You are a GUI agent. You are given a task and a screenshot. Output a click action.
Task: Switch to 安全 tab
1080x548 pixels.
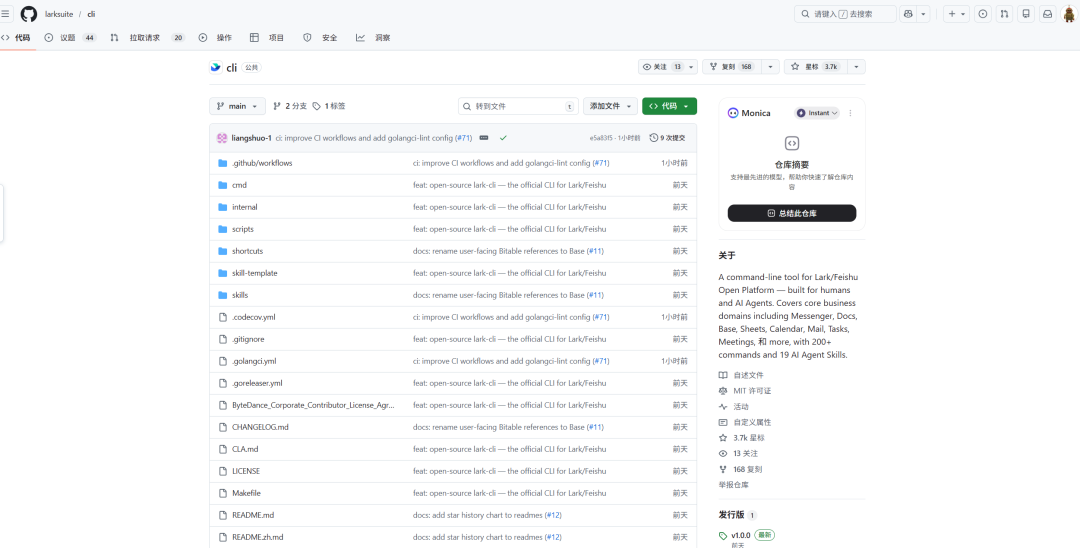coord(320,38)
